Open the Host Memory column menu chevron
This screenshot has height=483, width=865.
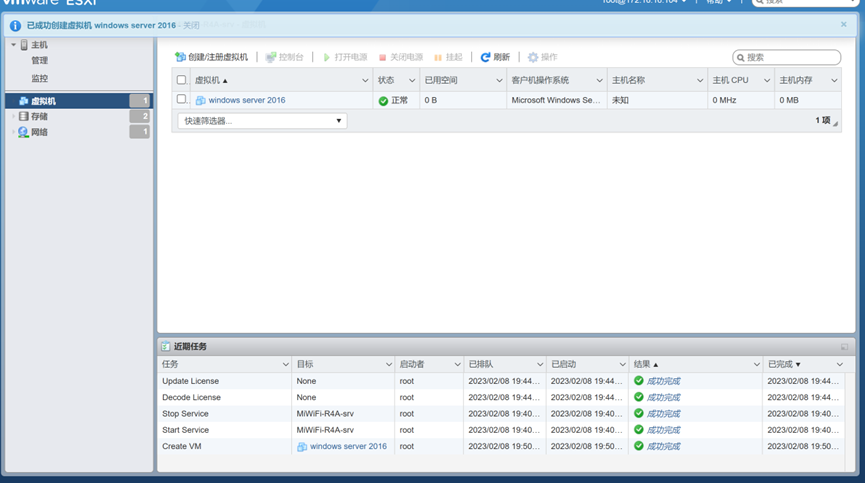tap(834, 80)
